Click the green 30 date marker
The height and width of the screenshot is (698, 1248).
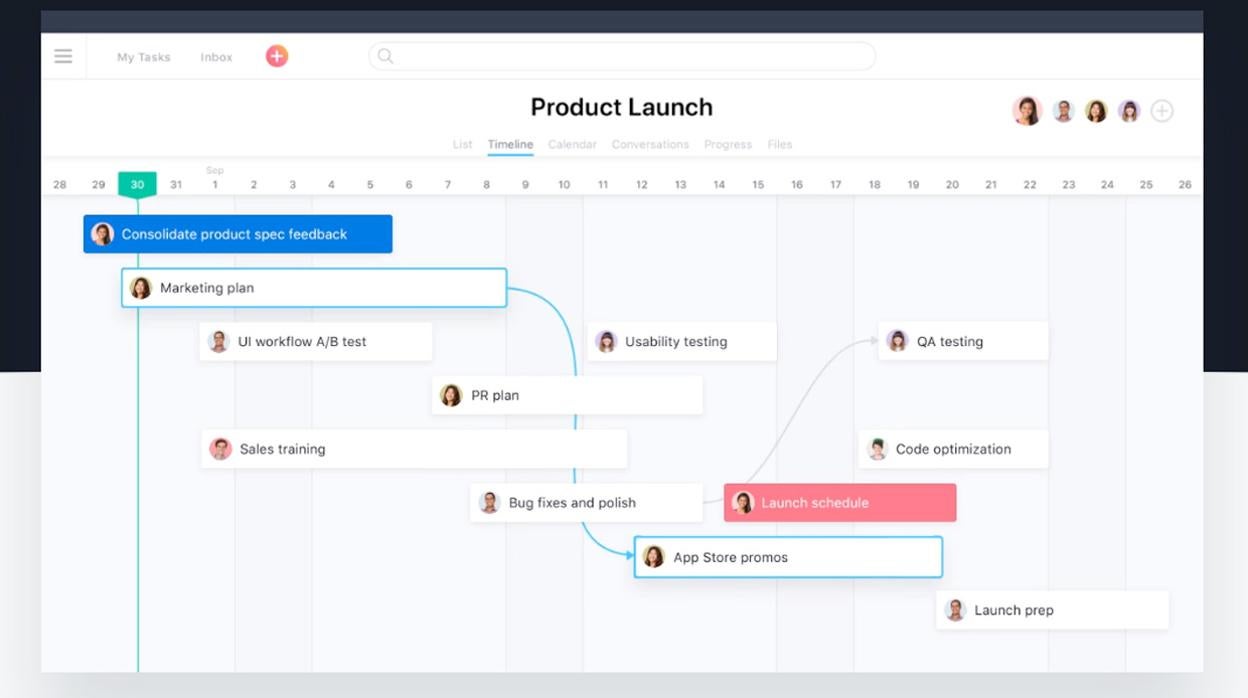138,184
